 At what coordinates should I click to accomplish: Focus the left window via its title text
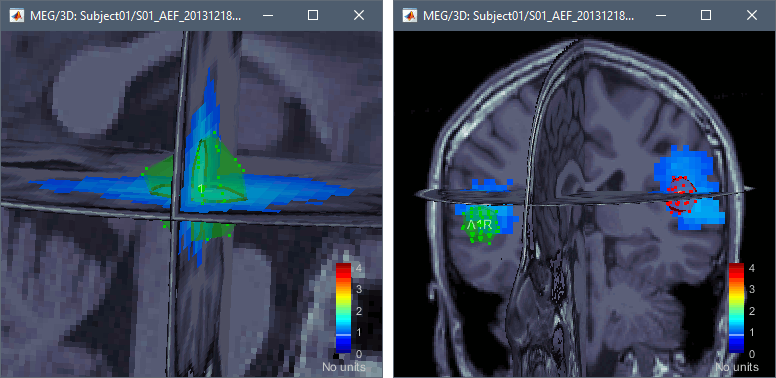[136, 16]
